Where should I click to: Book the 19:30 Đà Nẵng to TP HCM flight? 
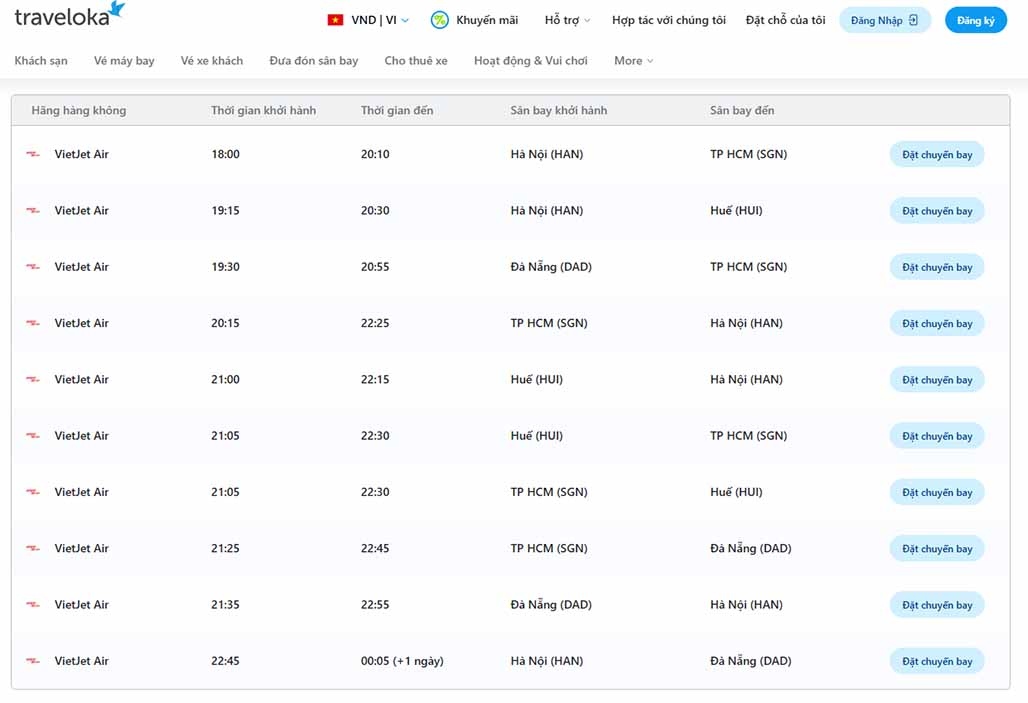pos(937,268)
